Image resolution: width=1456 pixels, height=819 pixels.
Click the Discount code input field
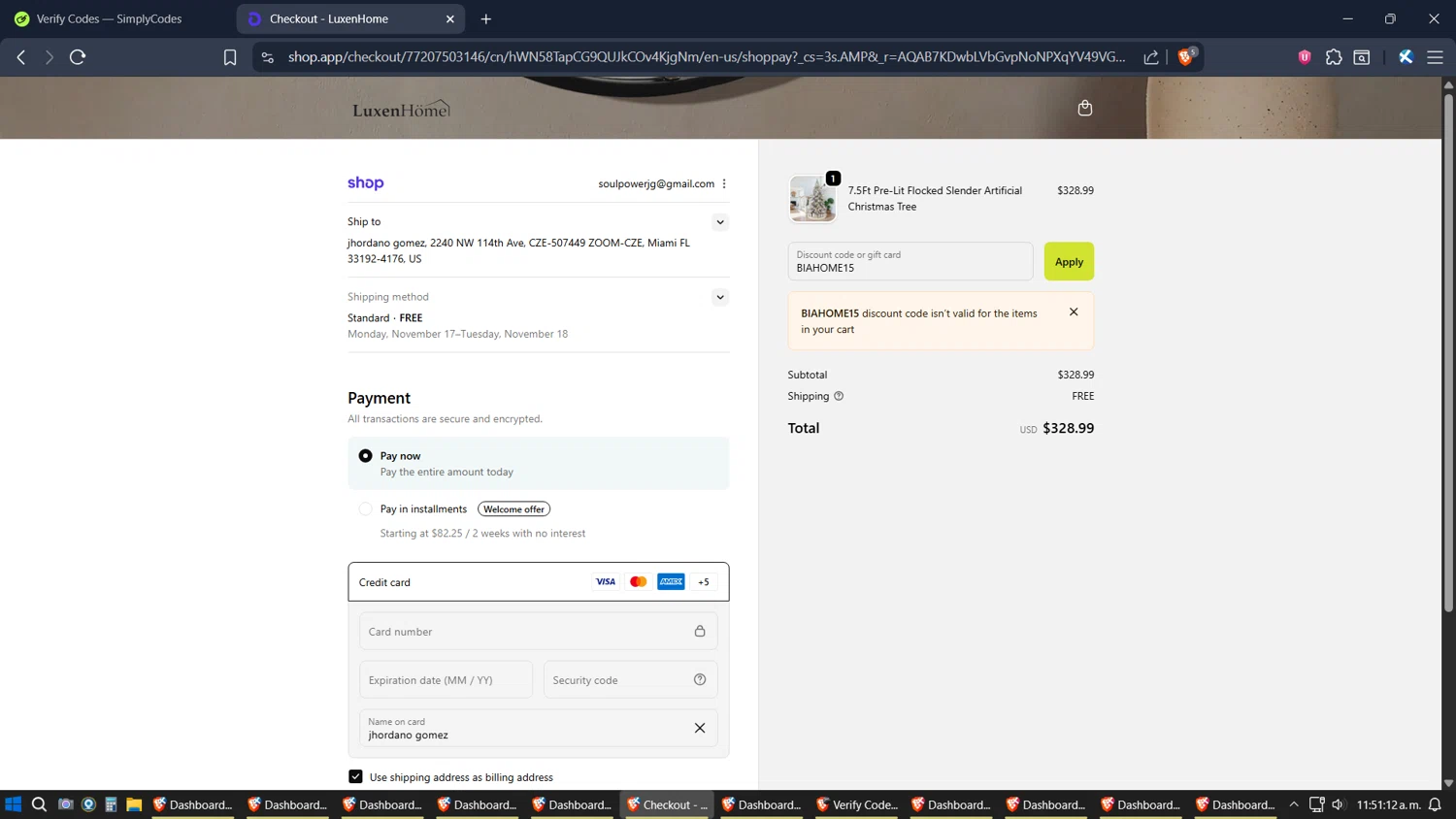pos(910,262)
